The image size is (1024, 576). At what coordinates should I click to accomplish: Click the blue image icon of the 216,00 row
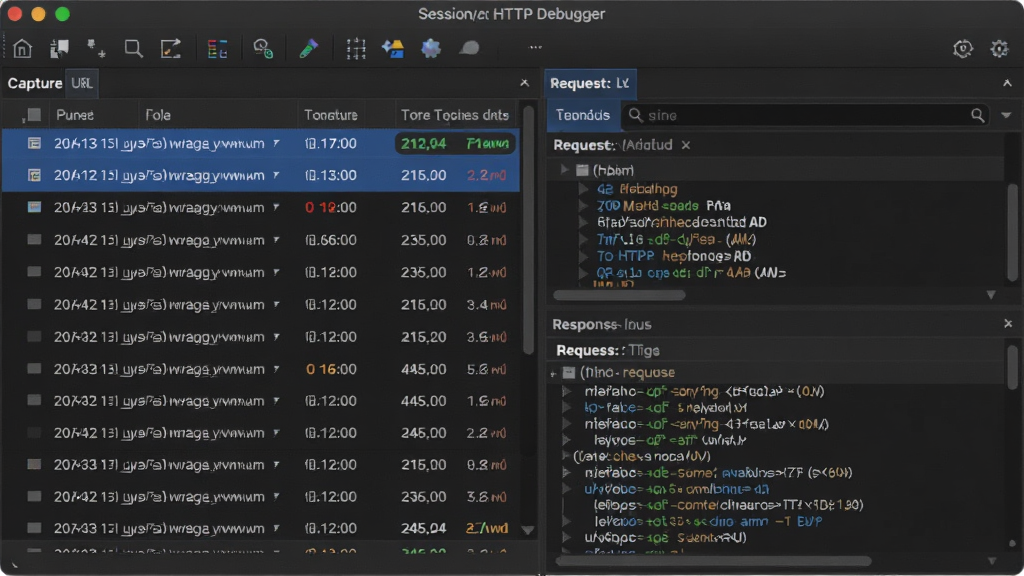pos(34,207)
